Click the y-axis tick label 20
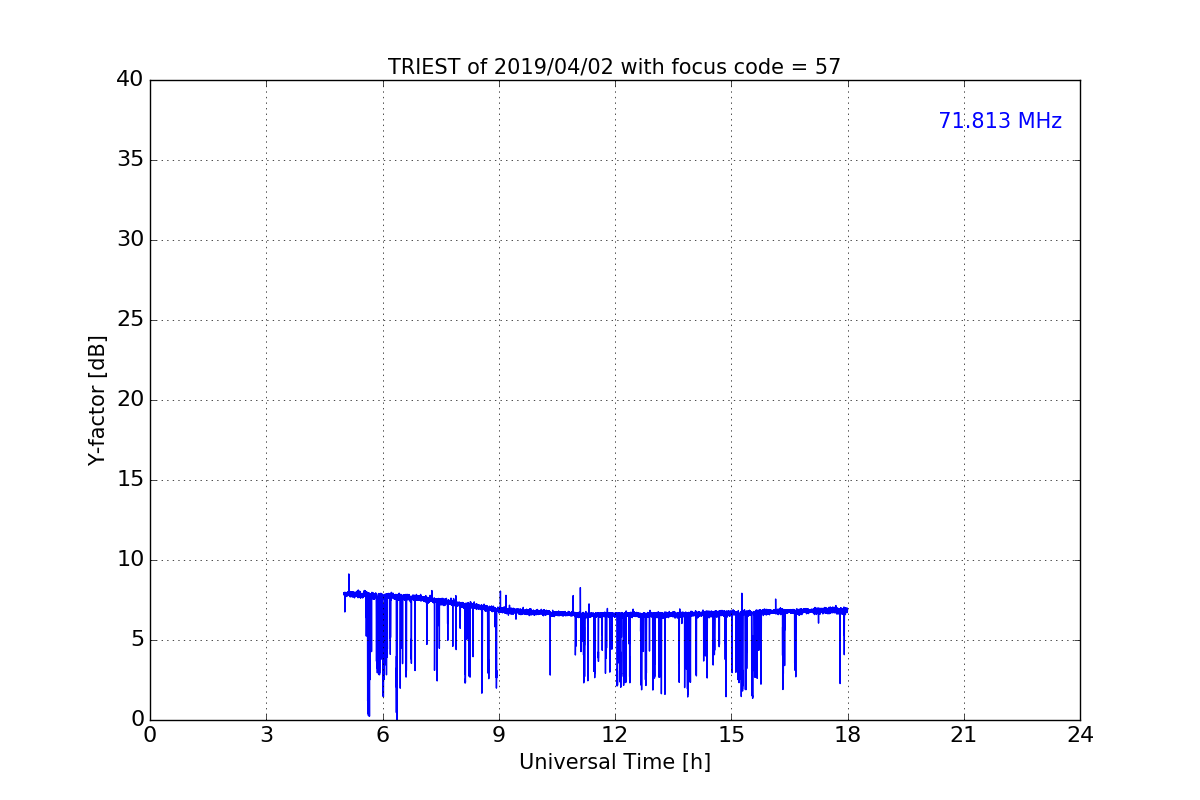Screen dimensions: 1200x800 coord(130,400)
